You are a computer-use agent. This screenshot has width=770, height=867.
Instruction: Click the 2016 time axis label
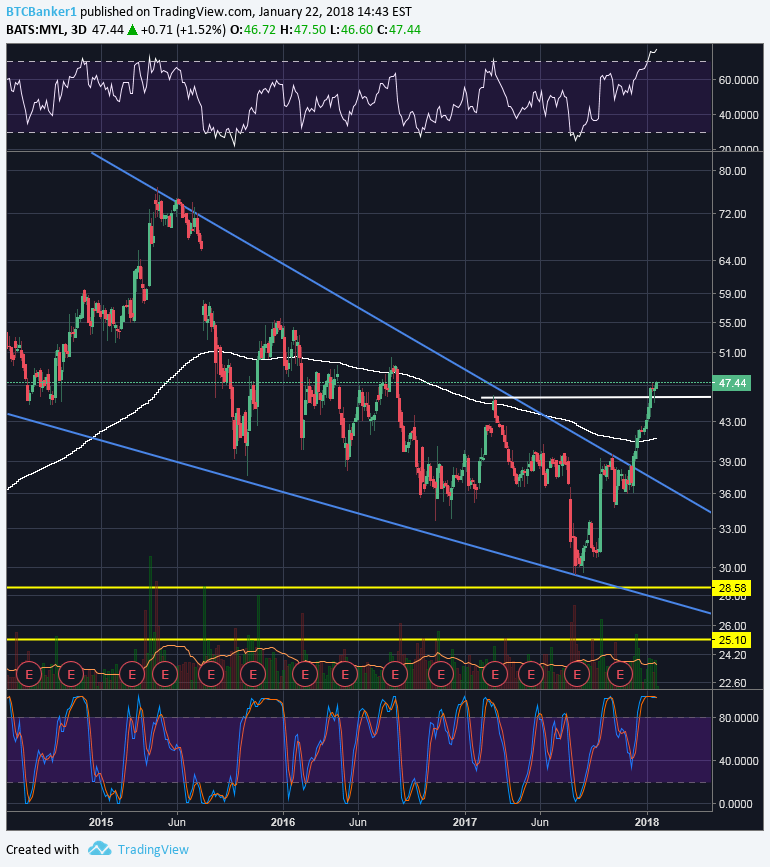point(283,822)
